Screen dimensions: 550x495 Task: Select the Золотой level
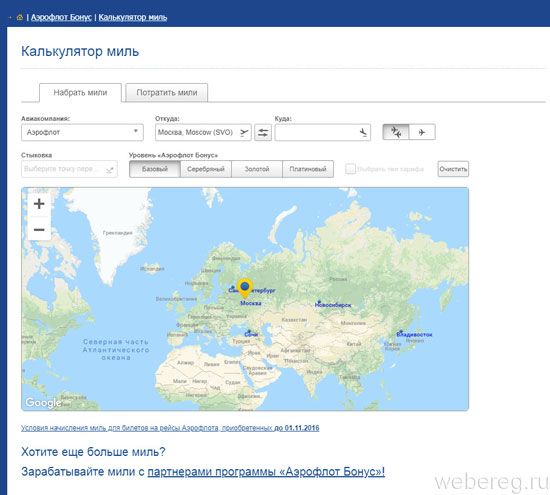coord(257,169)
